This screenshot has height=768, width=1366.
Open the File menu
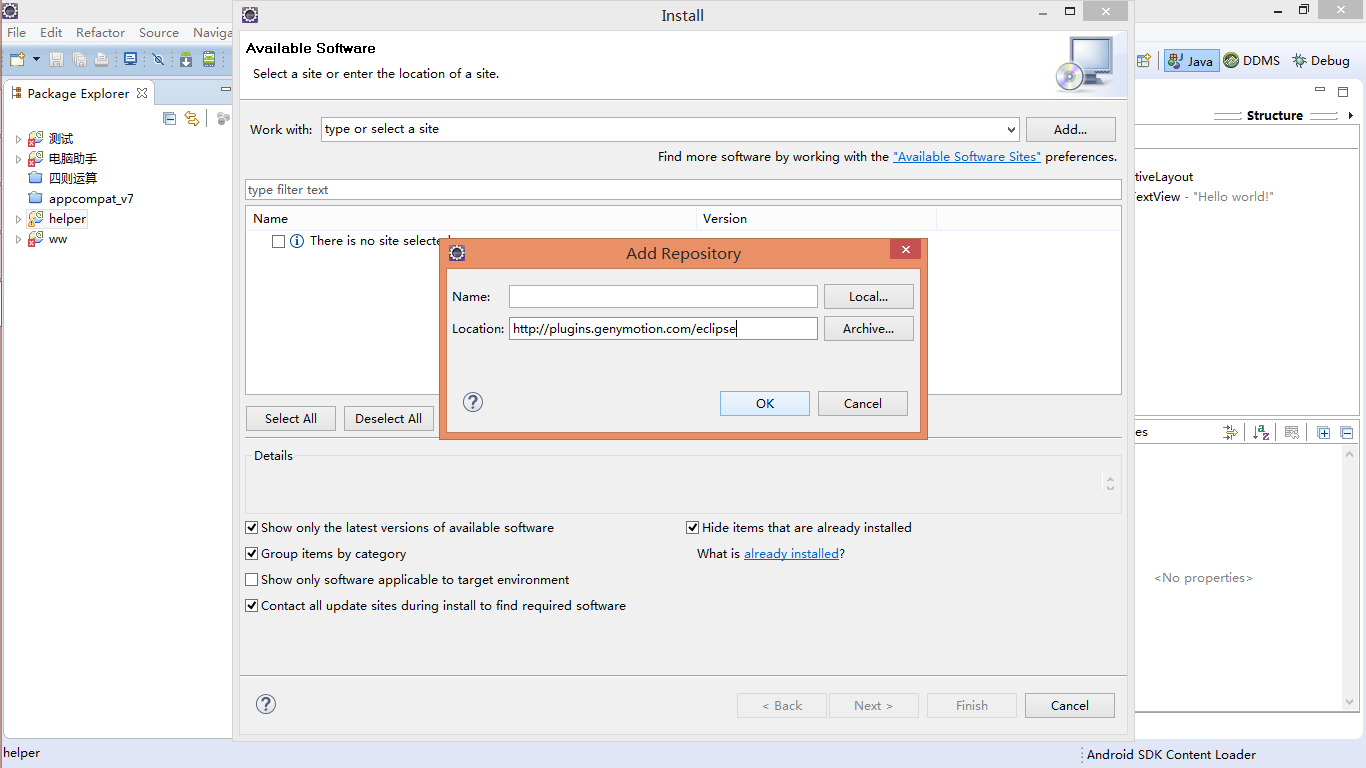(x=17, y=33)
